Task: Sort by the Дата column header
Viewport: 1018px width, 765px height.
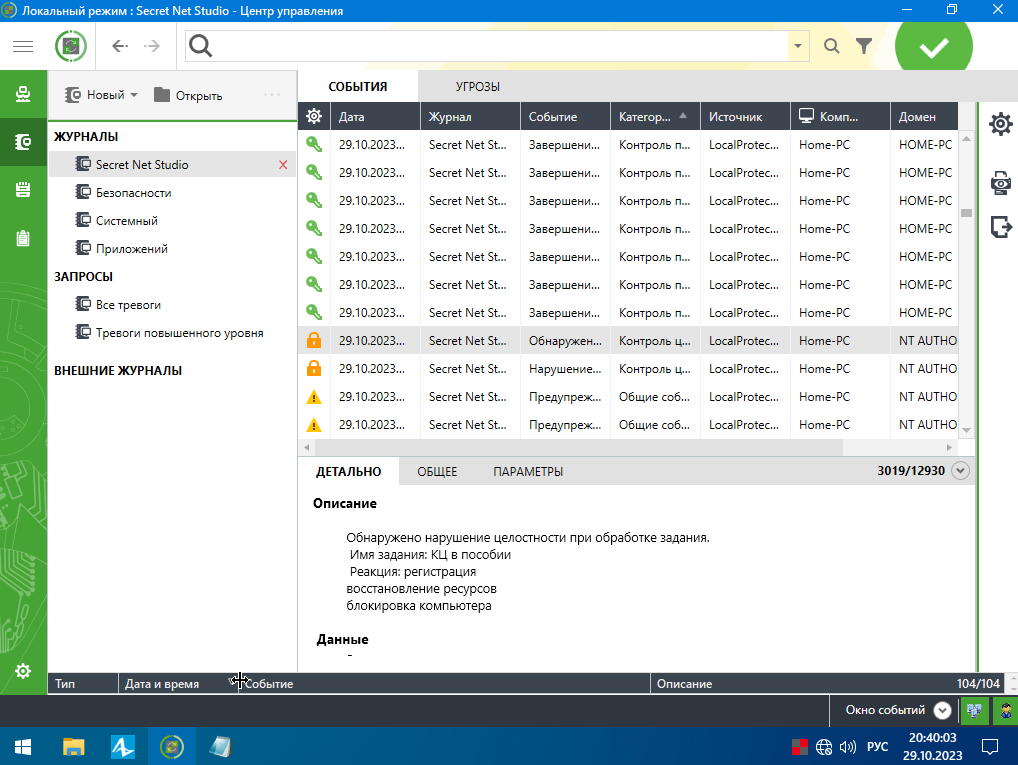Action: pyautogui.click(x=375, y=117)
